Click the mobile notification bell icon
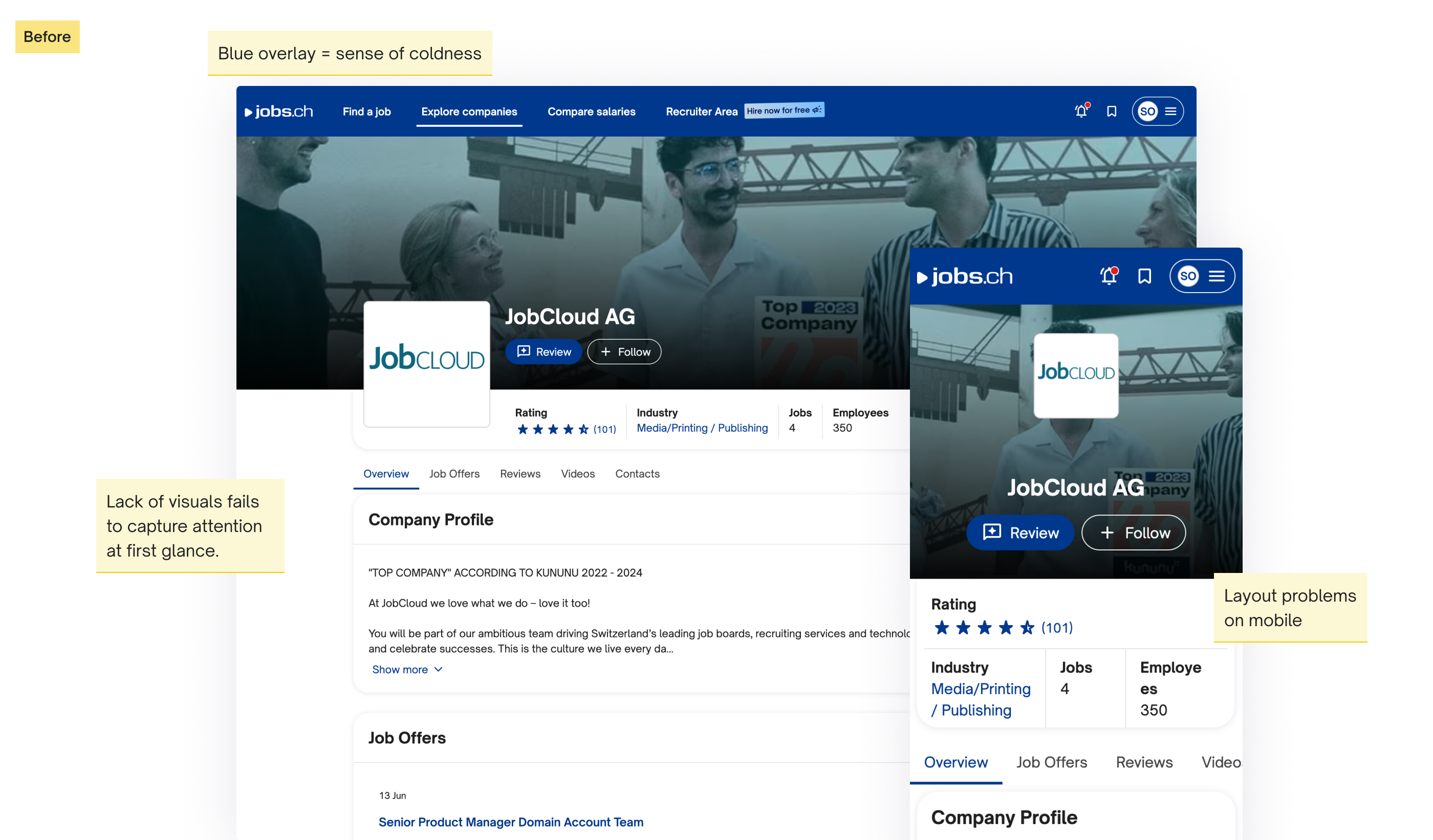This screenshot has height=840, width=1433. click(1109, 276)
